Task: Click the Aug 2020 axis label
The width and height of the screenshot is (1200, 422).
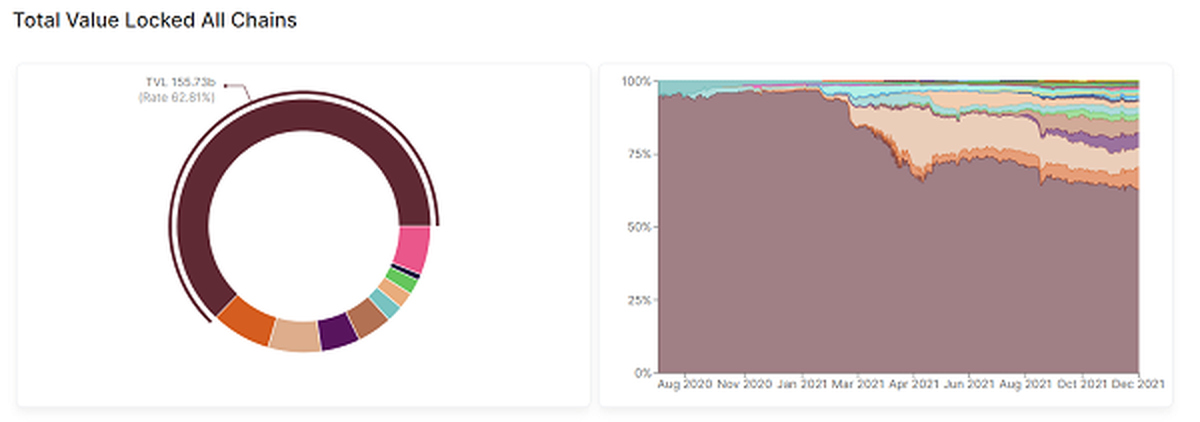Action: 682,384
